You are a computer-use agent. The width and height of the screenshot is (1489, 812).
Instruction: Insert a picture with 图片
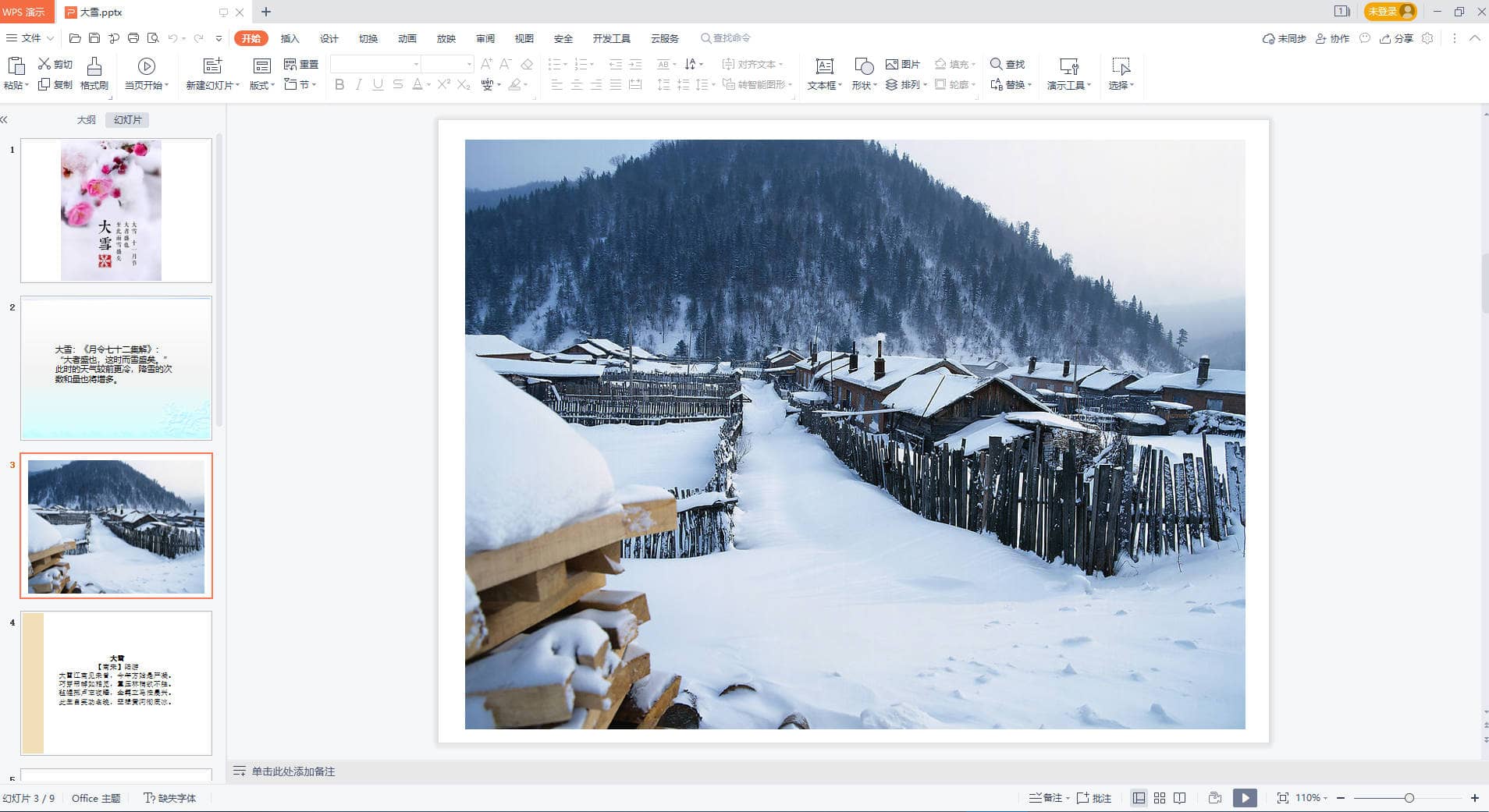pyautogui.click(x=903, y=64)
